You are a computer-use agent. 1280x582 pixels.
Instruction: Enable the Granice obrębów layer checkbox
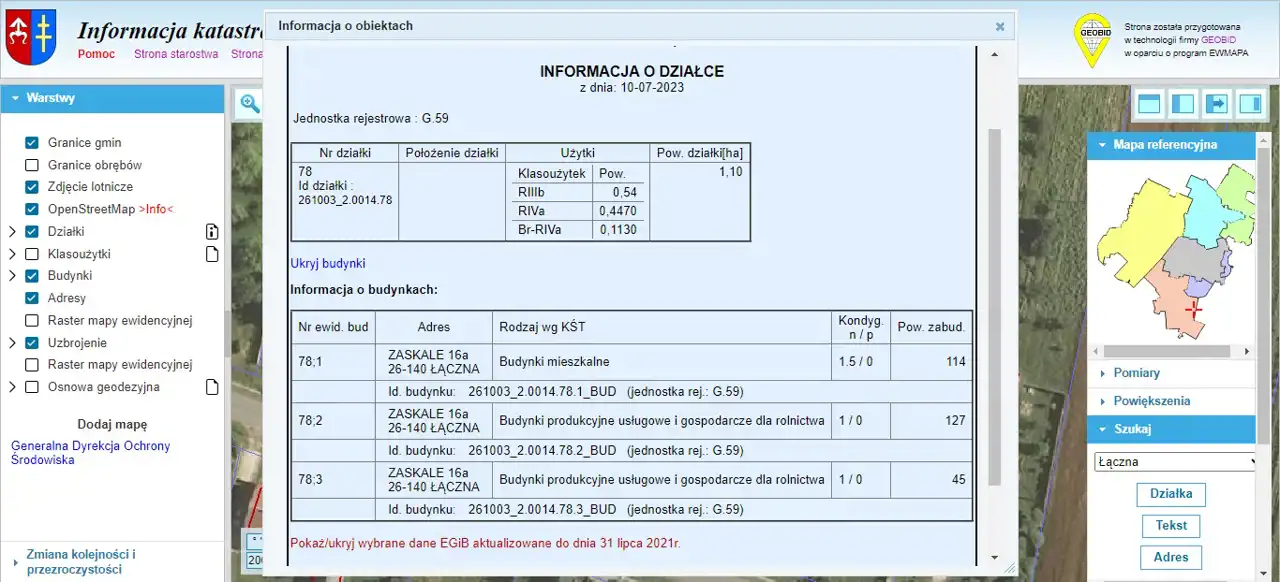[32, 165]
